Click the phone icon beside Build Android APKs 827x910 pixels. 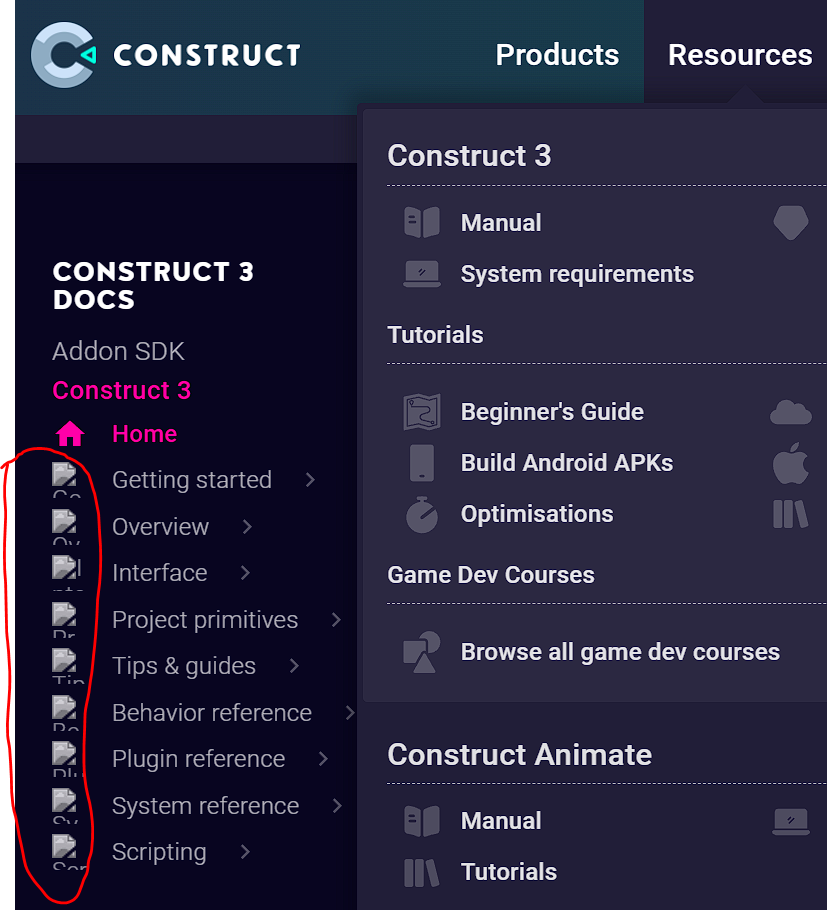[x=422, y=463]
